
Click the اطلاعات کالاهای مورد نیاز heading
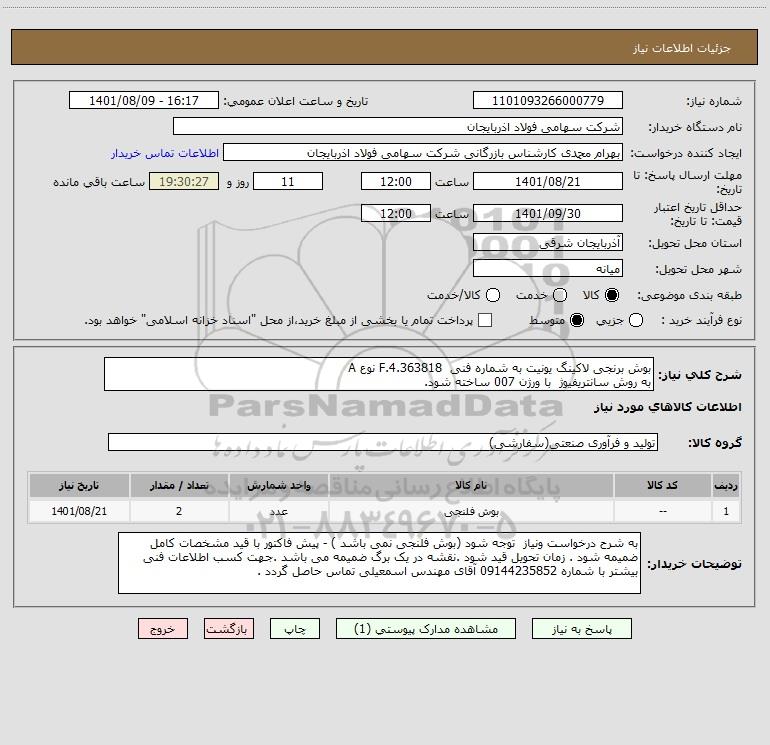[667, 407]
